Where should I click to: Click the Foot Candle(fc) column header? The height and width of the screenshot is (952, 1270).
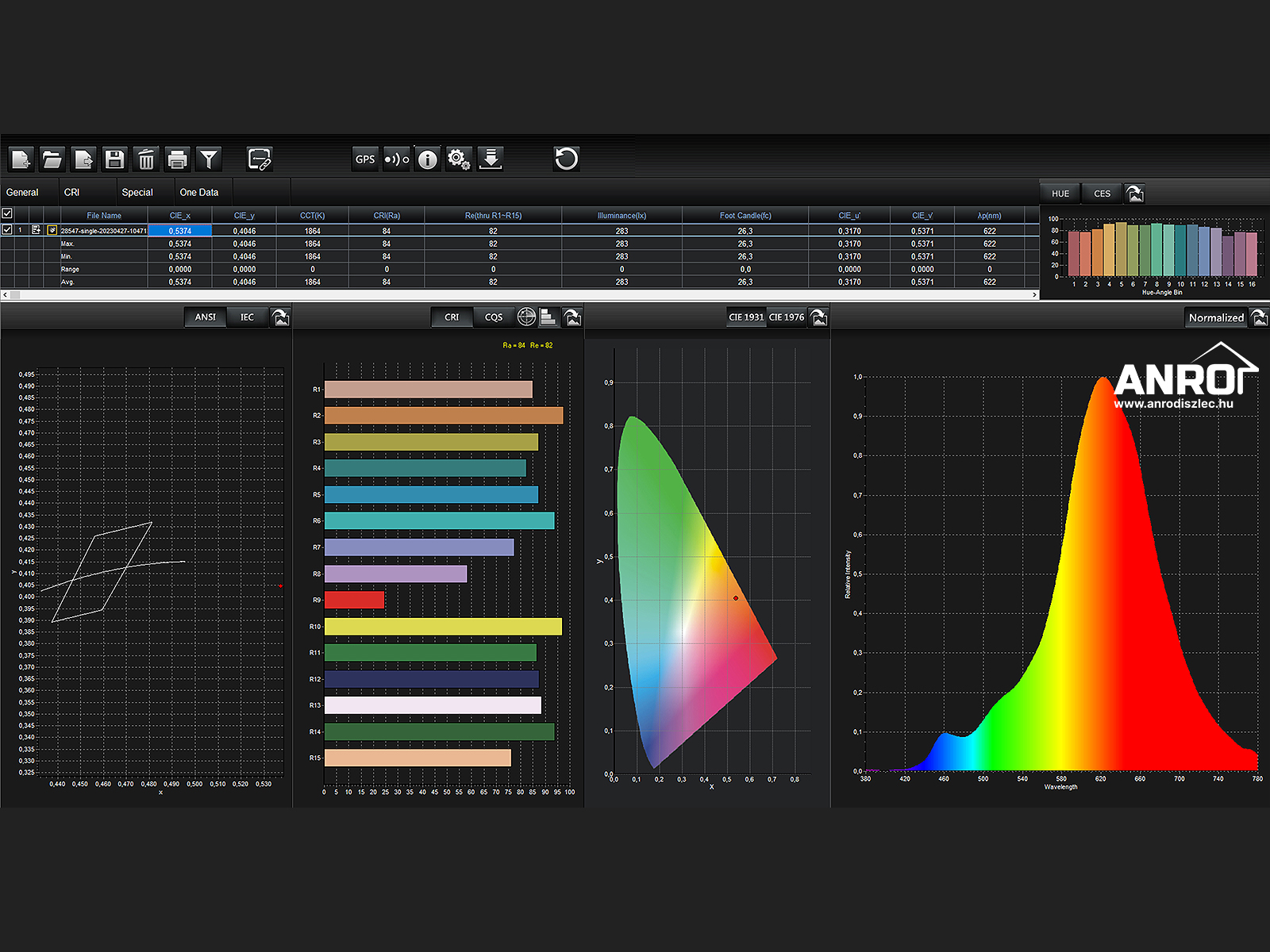(x=745, y=215)
